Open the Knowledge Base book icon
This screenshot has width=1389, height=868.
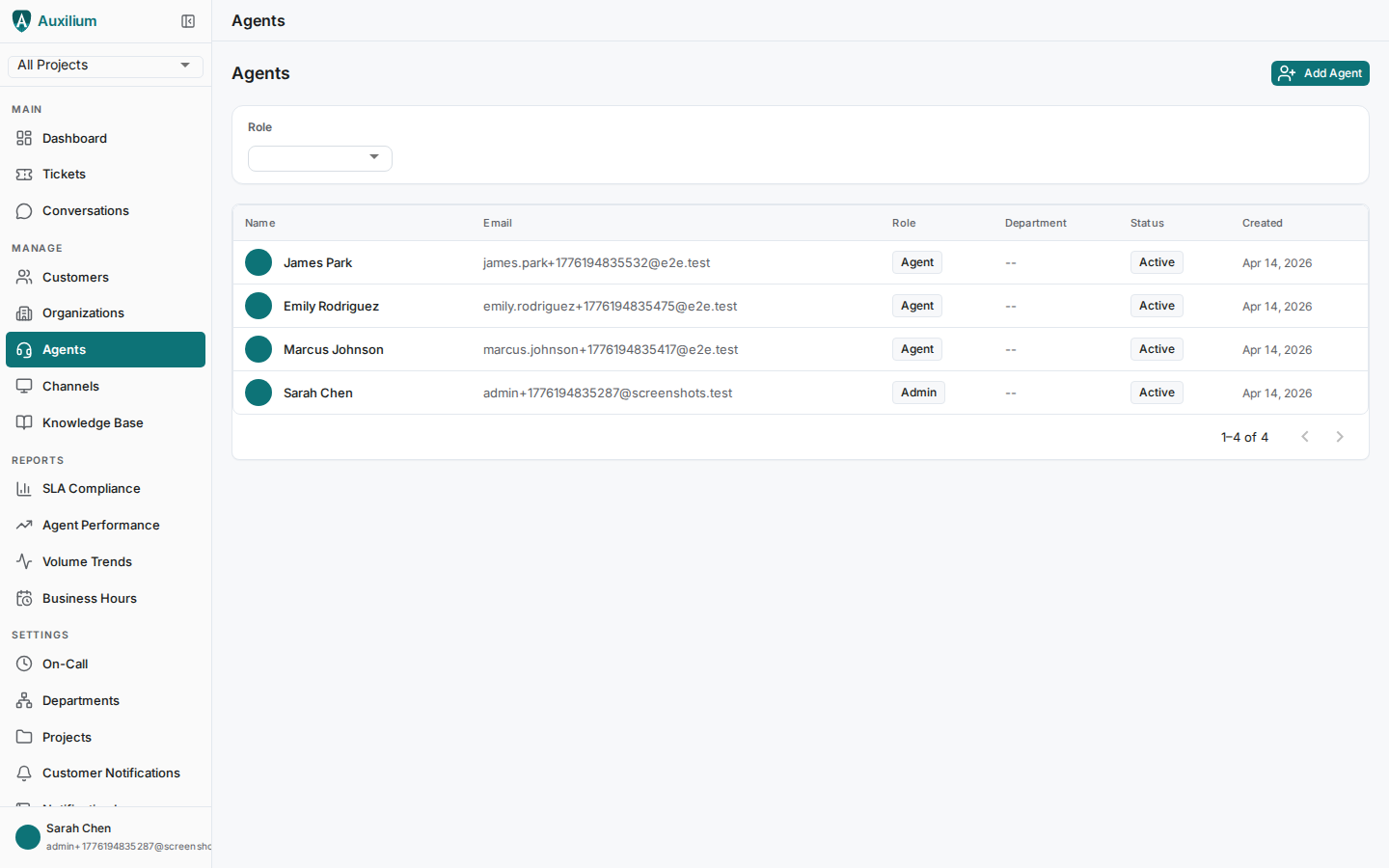(x=23, y=422)
